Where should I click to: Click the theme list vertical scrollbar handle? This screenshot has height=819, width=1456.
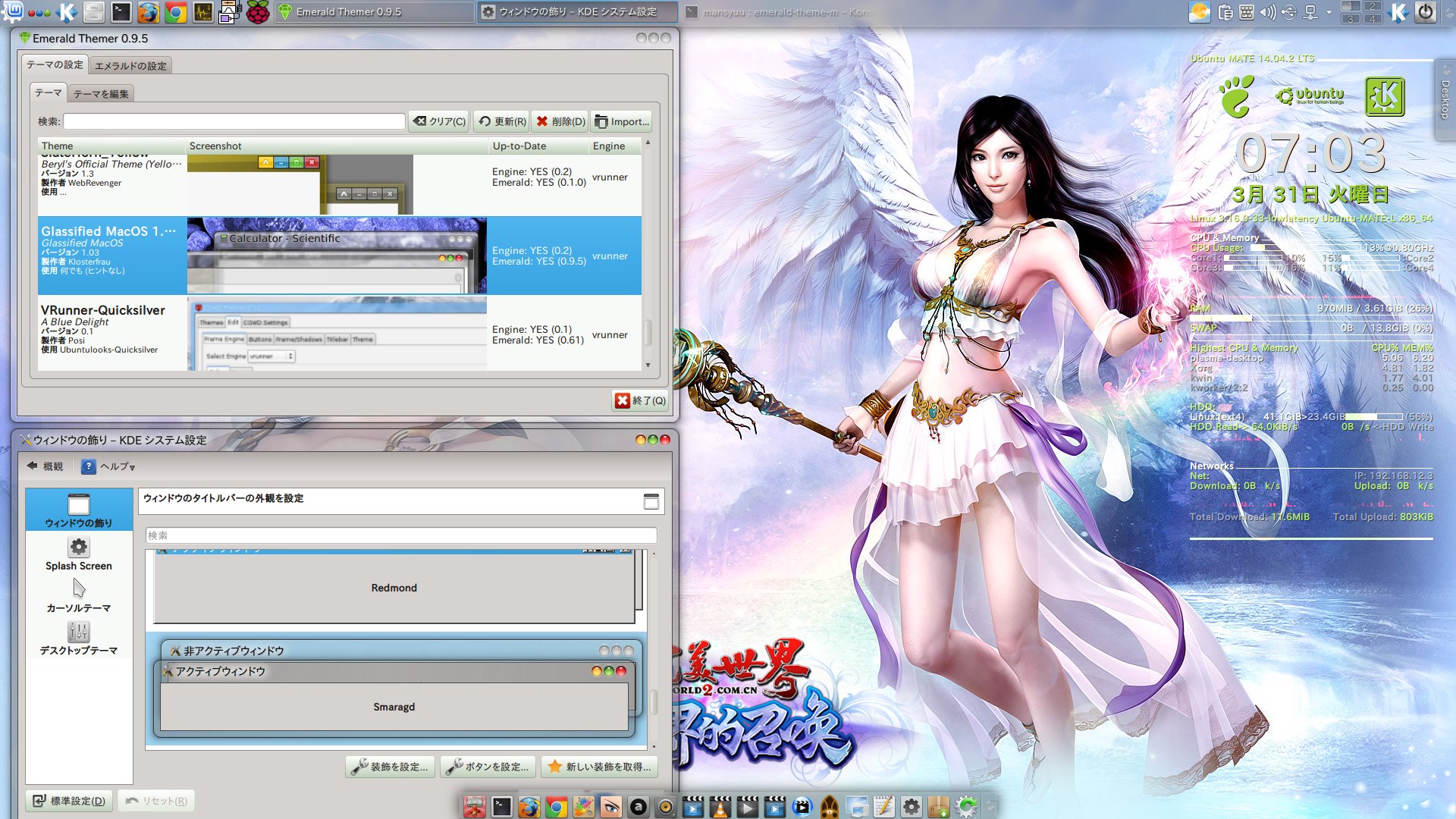(x=648, y=332)
